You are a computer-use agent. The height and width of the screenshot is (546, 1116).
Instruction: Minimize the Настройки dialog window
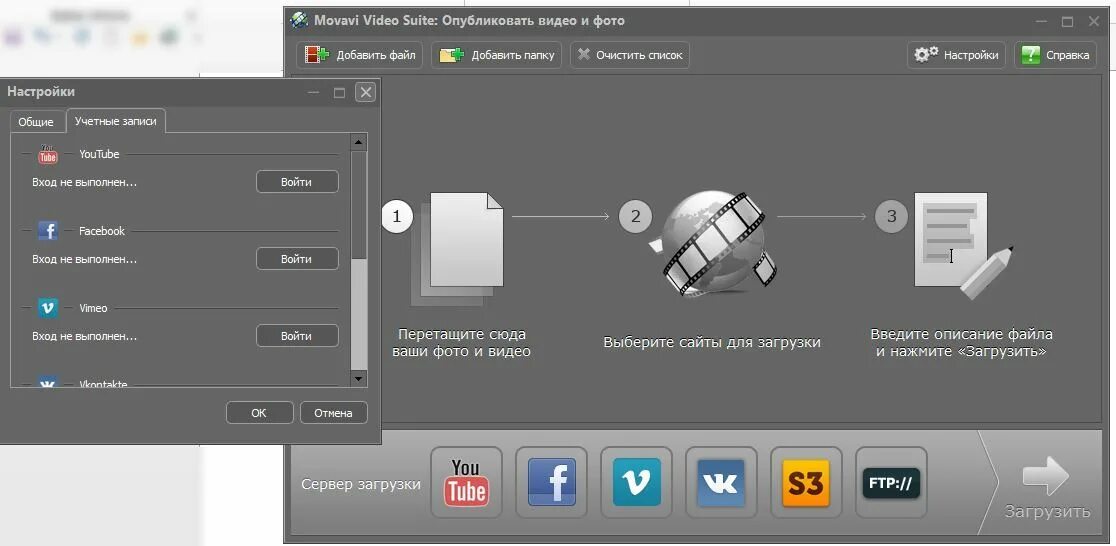[x=313, y=93]
